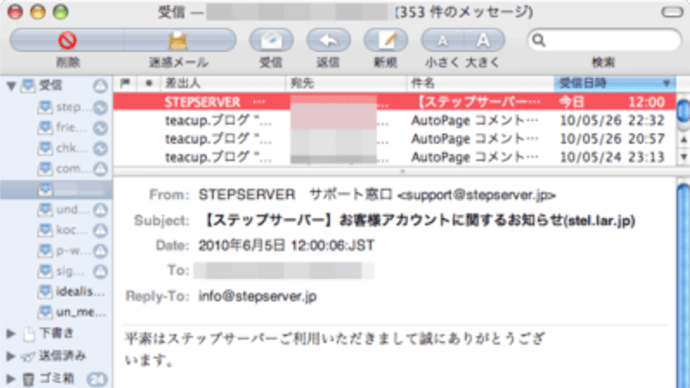Collapse the 受信 inbox tree

click(x=11, y=86)
